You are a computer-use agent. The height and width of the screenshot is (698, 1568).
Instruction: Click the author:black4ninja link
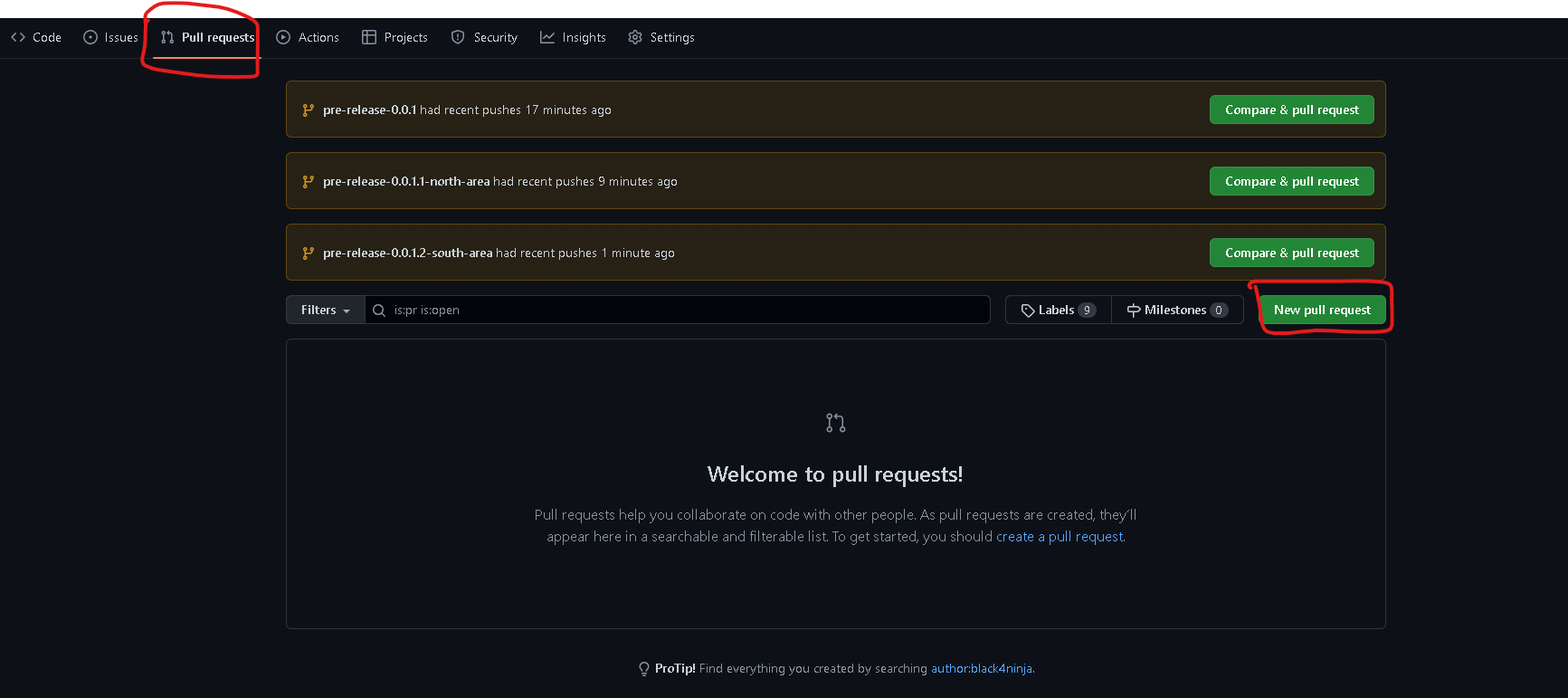tap(981, 668)
